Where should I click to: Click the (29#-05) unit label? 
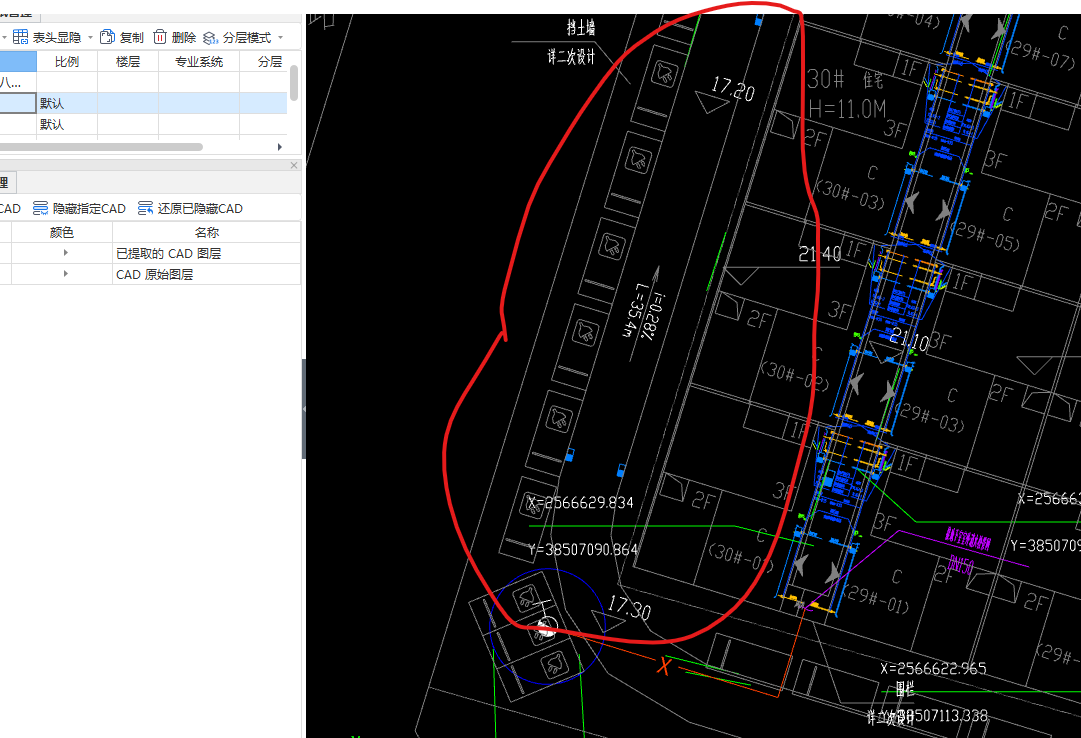(x=984, y=235)
